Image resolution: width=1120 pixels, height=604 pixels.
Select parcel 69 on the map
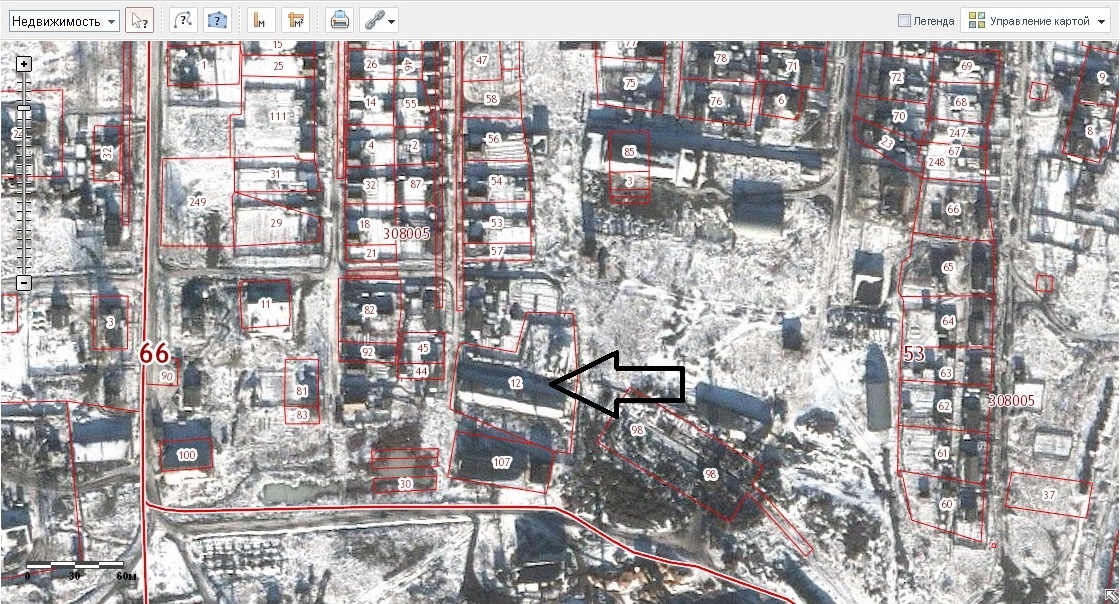pyautogui.click(x=966, y=66)
